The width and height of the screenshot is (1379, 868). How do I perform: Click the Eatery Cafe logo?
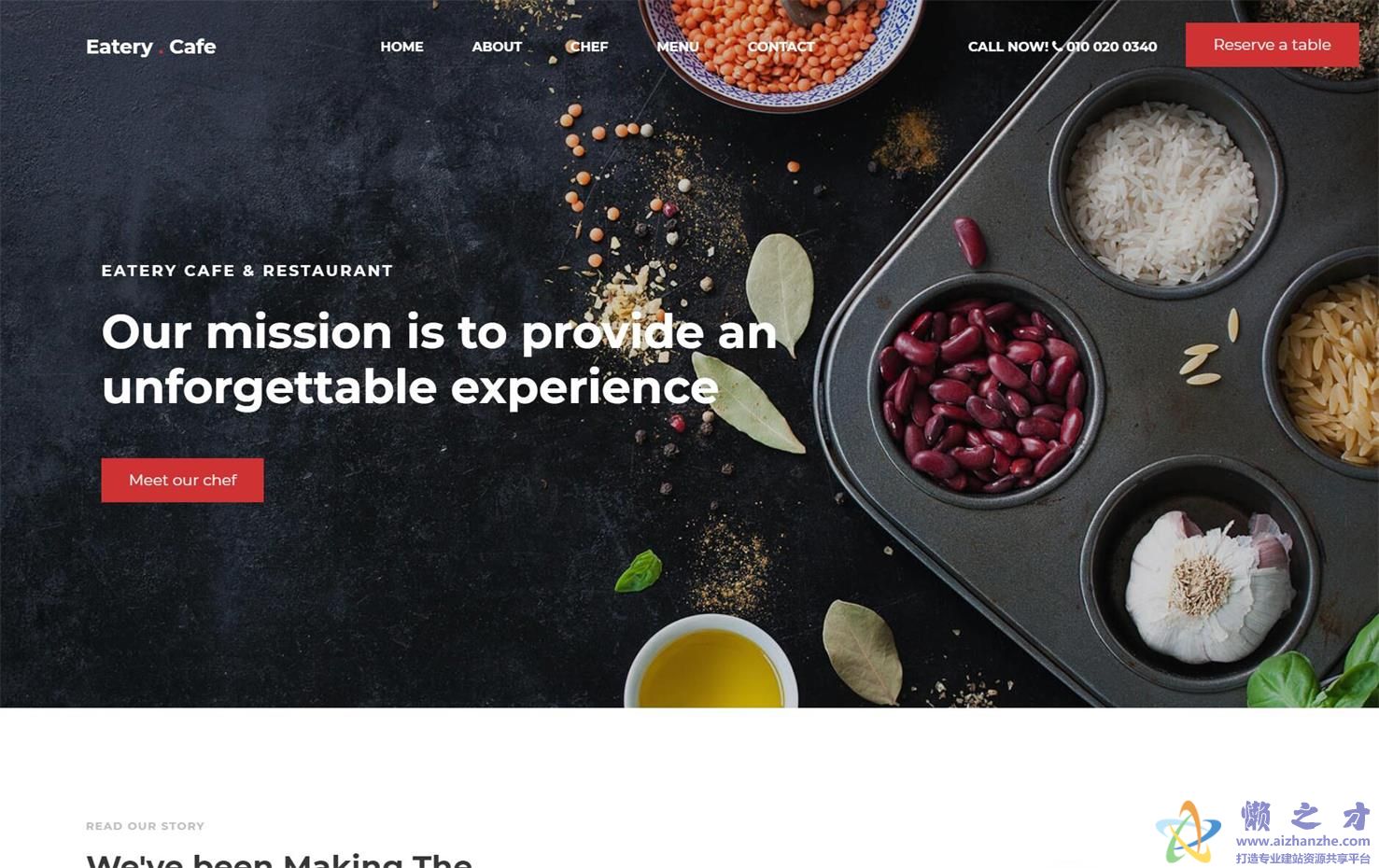150,47
